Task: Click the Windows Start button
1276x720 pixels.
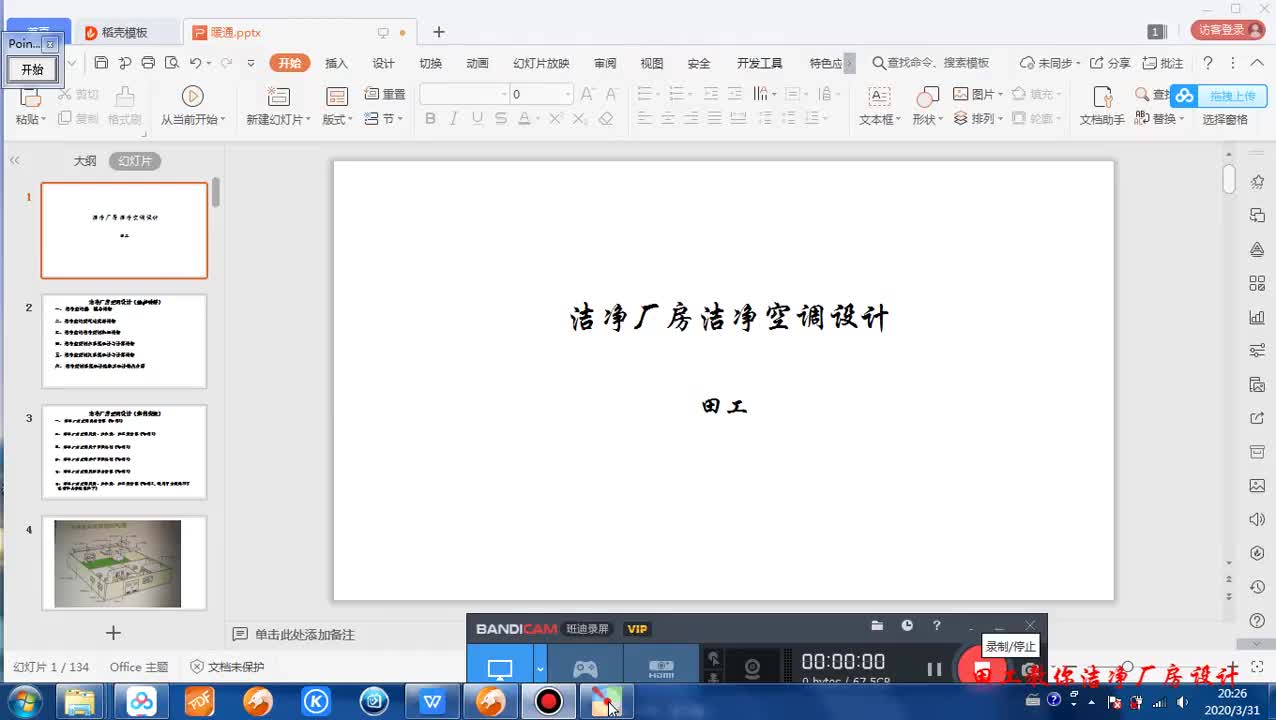Action: pos(23,702)
